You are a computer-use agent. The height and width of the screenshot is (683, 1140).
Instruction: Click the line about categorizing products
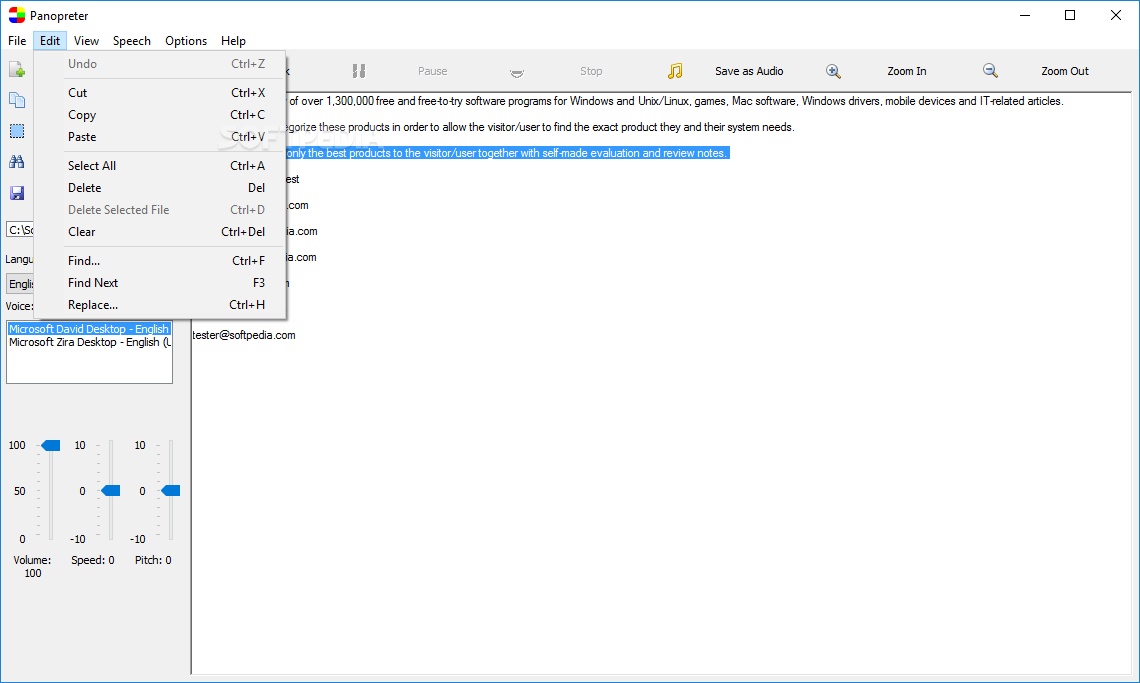[x=540, y=127]
